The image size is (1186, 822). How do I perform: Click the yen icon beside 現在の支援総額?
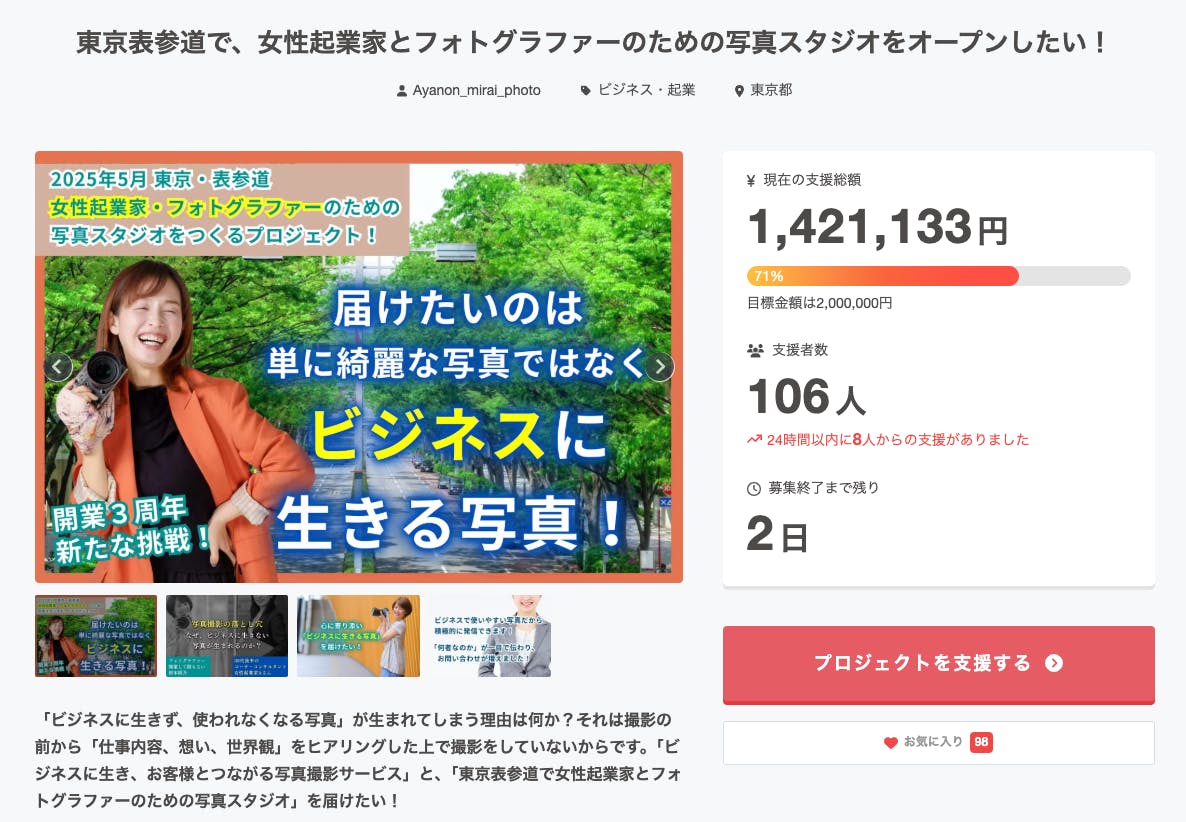pyautogui.click(x=751, y=181)
